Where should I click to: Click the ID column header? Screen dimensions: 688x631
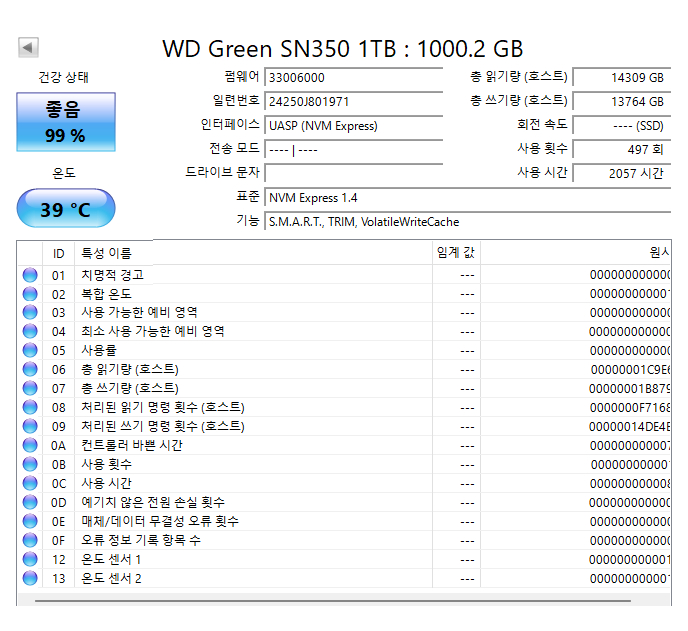pos(58,253)
